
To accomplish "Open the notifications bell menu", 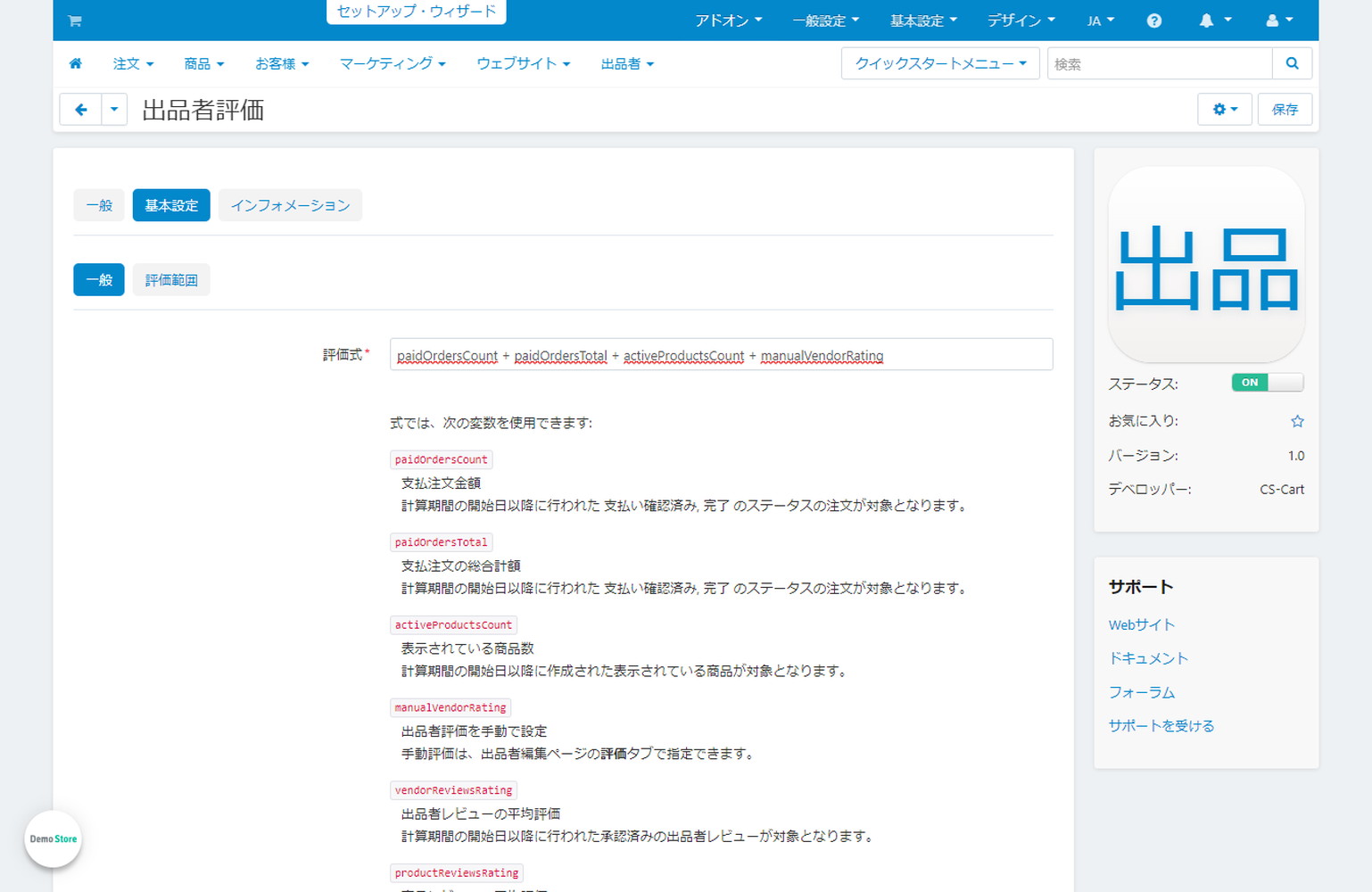I will (1215, 21).
